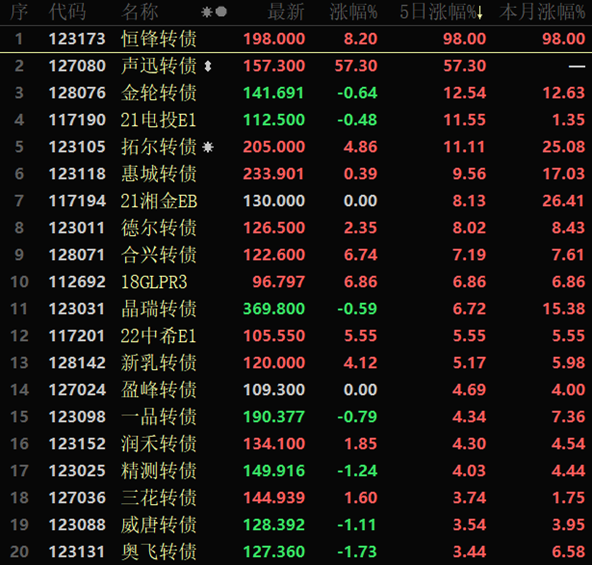Select the 18GLPR3 row
The image size is (592, 565).
coord(296,282)
